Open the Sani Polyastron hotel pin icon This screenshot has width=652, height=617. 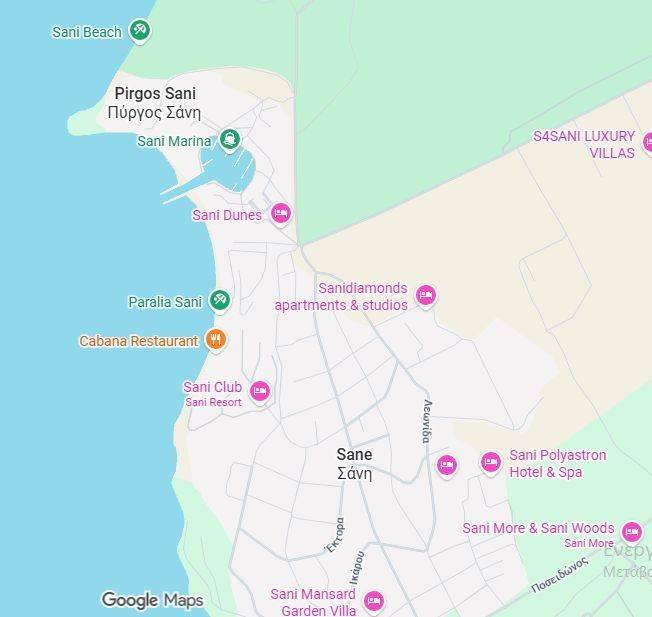pyautogui.click(x=491, y=462)
